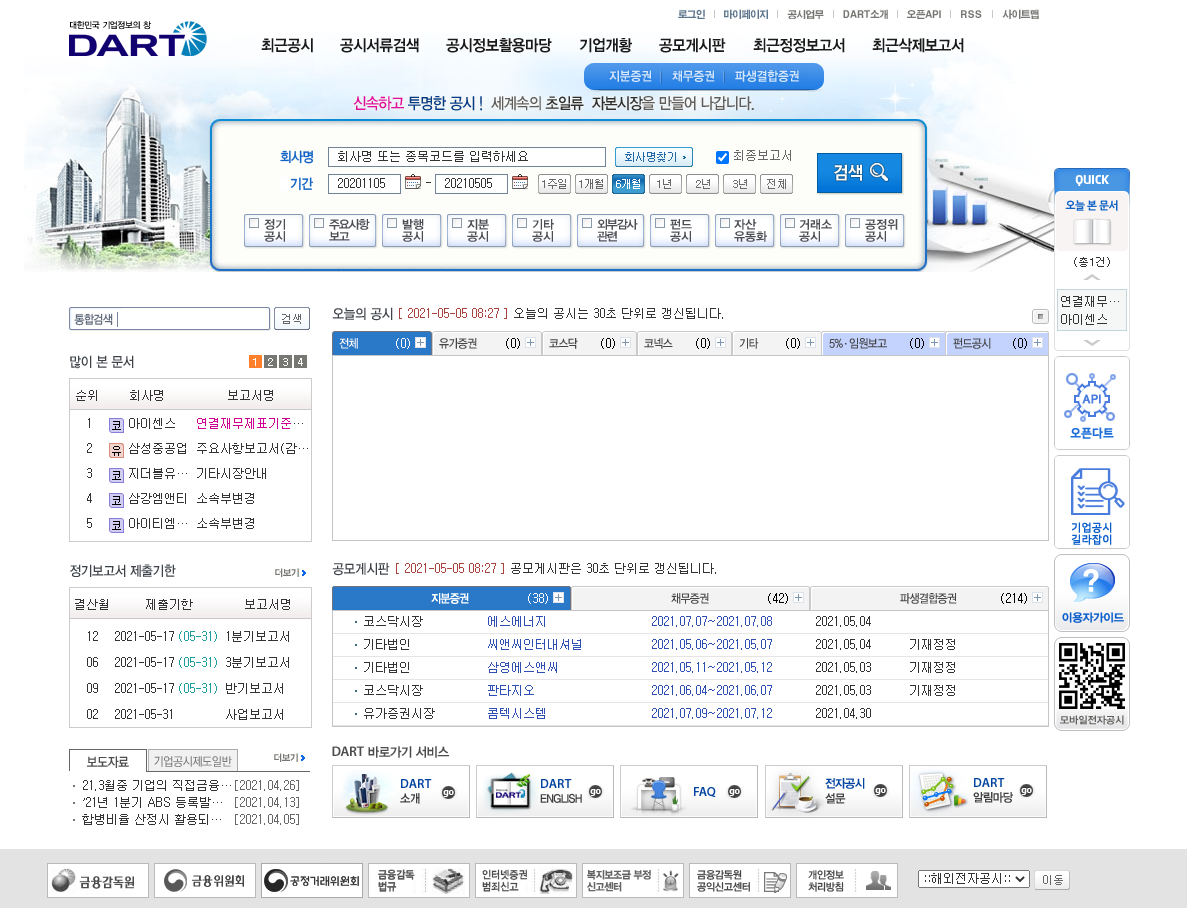Open 복지보조금 부정 신고센터 footer link
This screenshot has width=1187, height=908.
(x=634, y=880)
